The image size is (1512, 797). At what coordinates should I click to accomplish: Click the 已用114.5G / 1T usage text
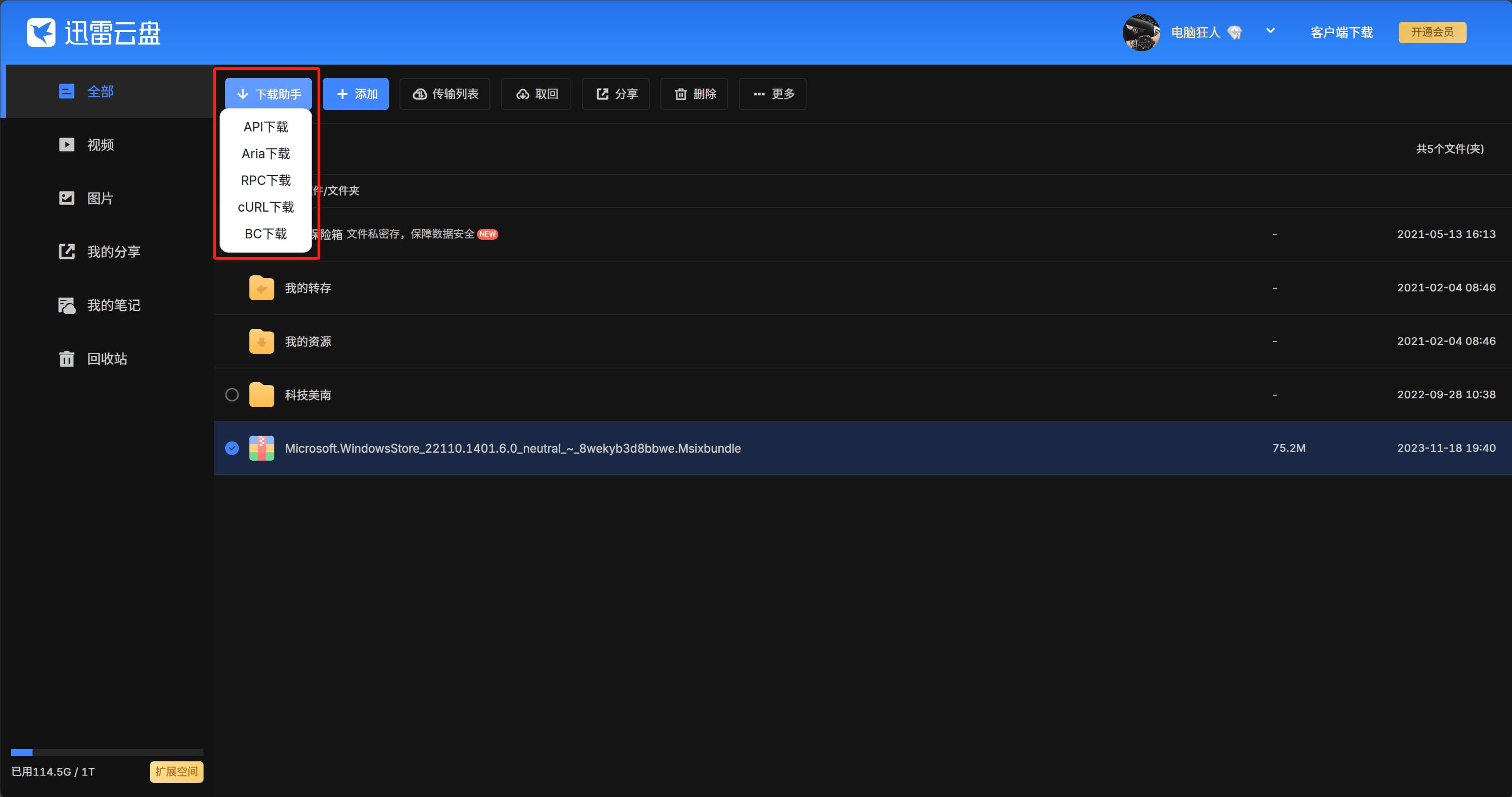click(53, 772)
